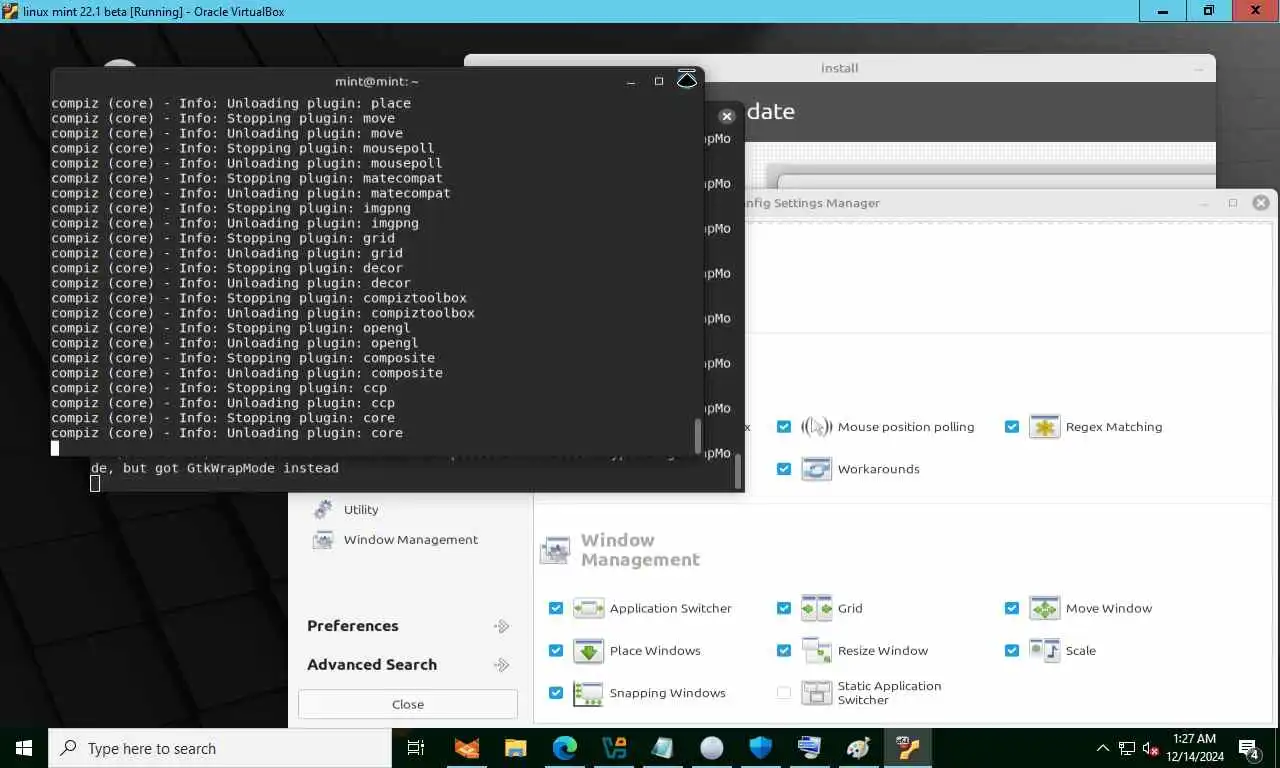Image resolution: width=1280 pixels, height=768 pixels.
Task: Click the Window Management section header icon
Action: [x=555, y=550]
